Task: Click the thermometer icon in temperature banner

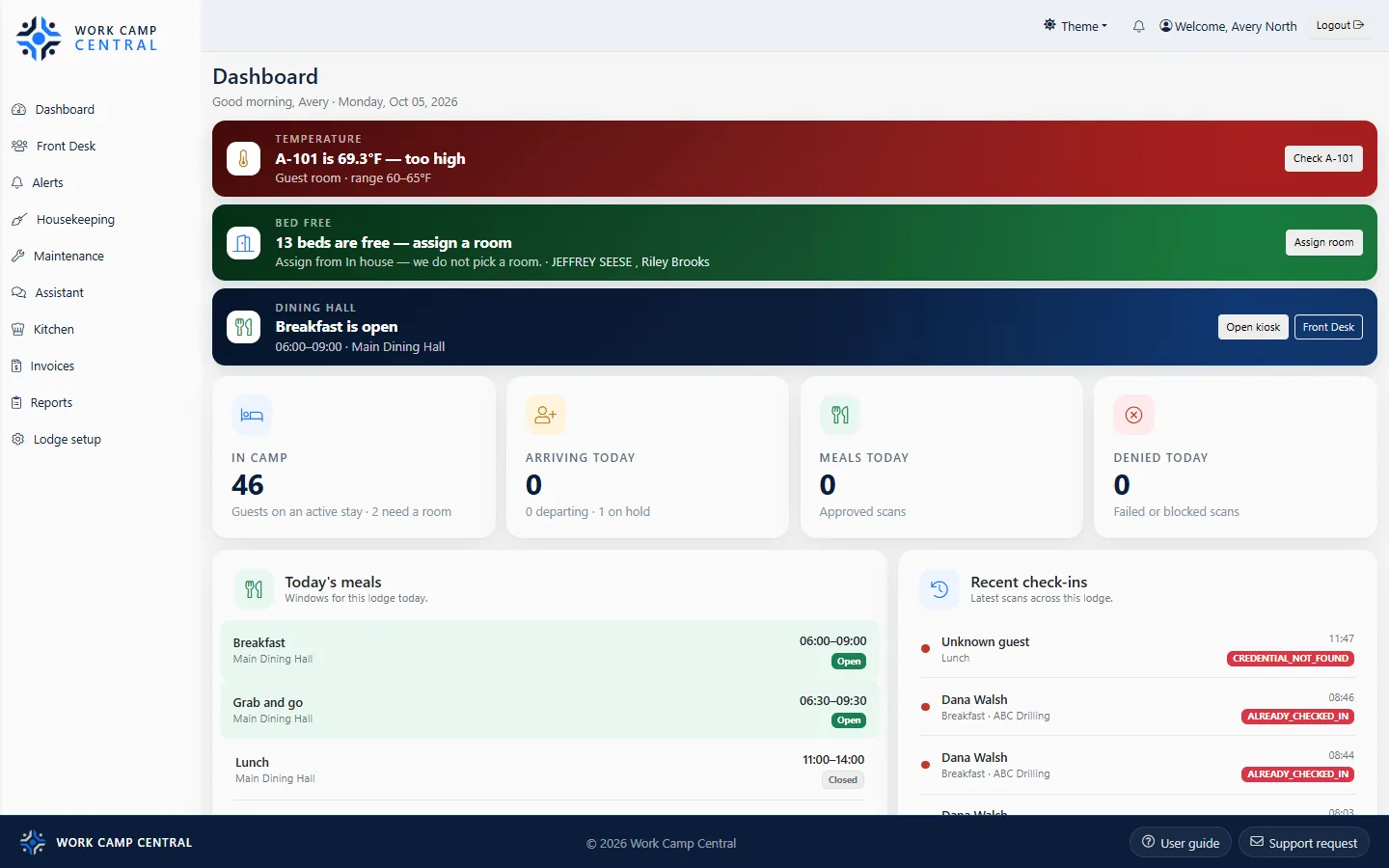Action: point(244,159)
